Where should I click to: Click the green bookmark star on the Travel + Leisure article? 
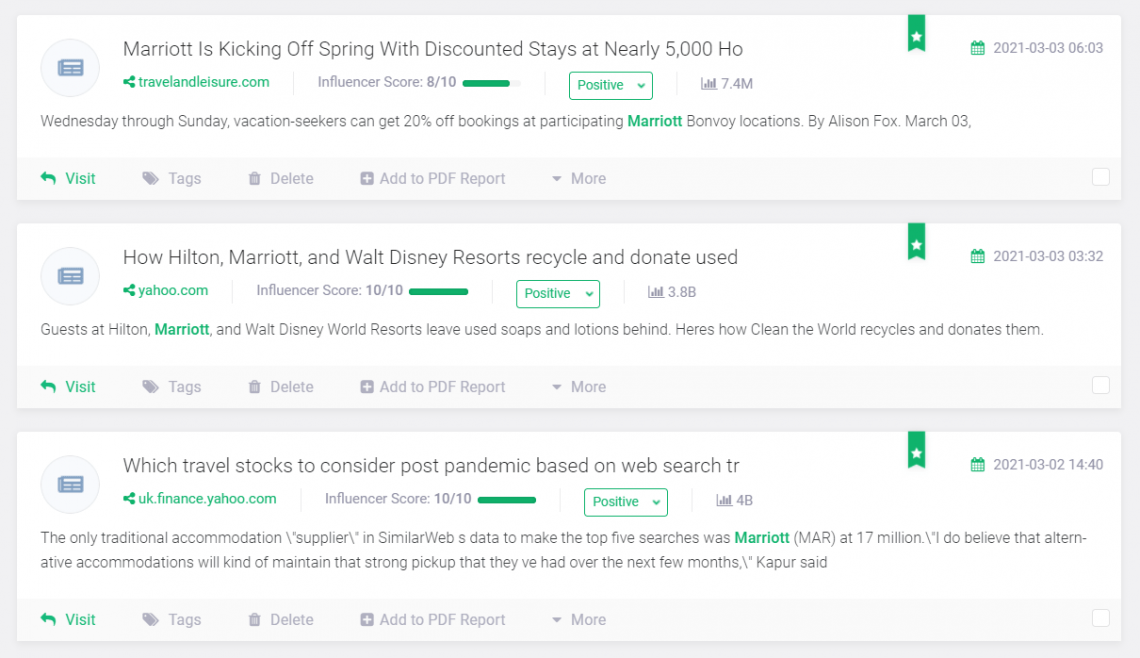click(916, 35)
